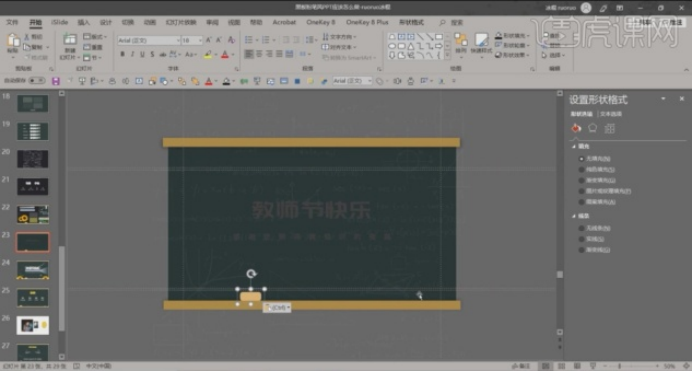
Task: Collapse the ribbon with arrow
Action: [x=686, y=69]
